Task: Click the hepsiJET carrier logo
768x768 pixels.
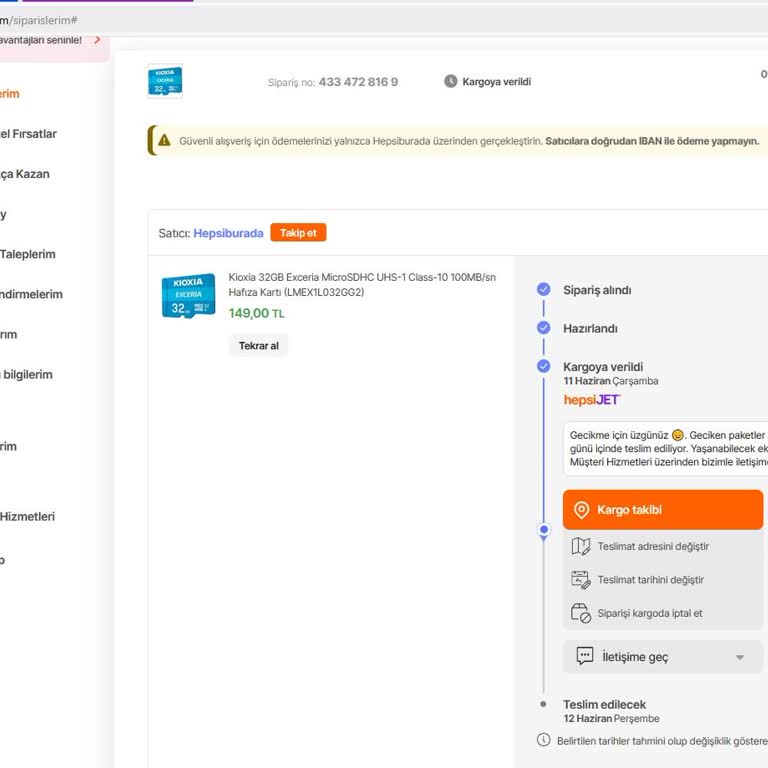Action: pyautogui.click(x=592, y=400)
